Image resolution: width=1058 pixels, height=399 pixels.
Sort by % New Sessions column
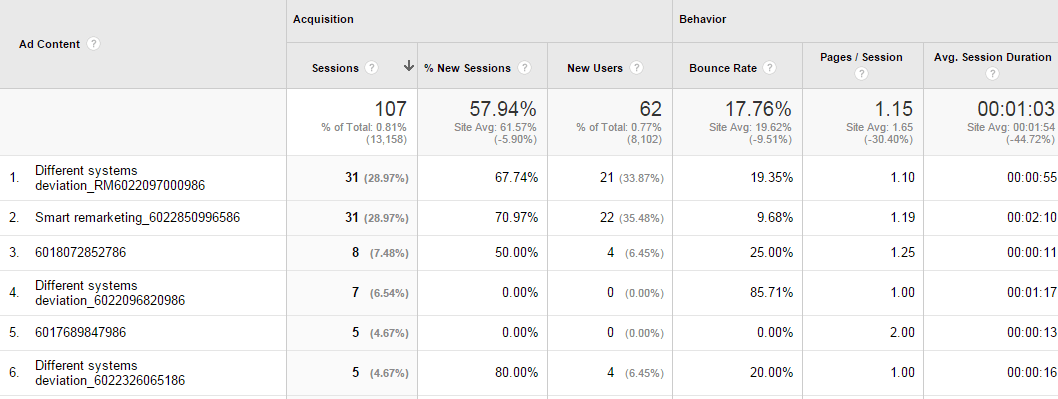pos(467,68)
